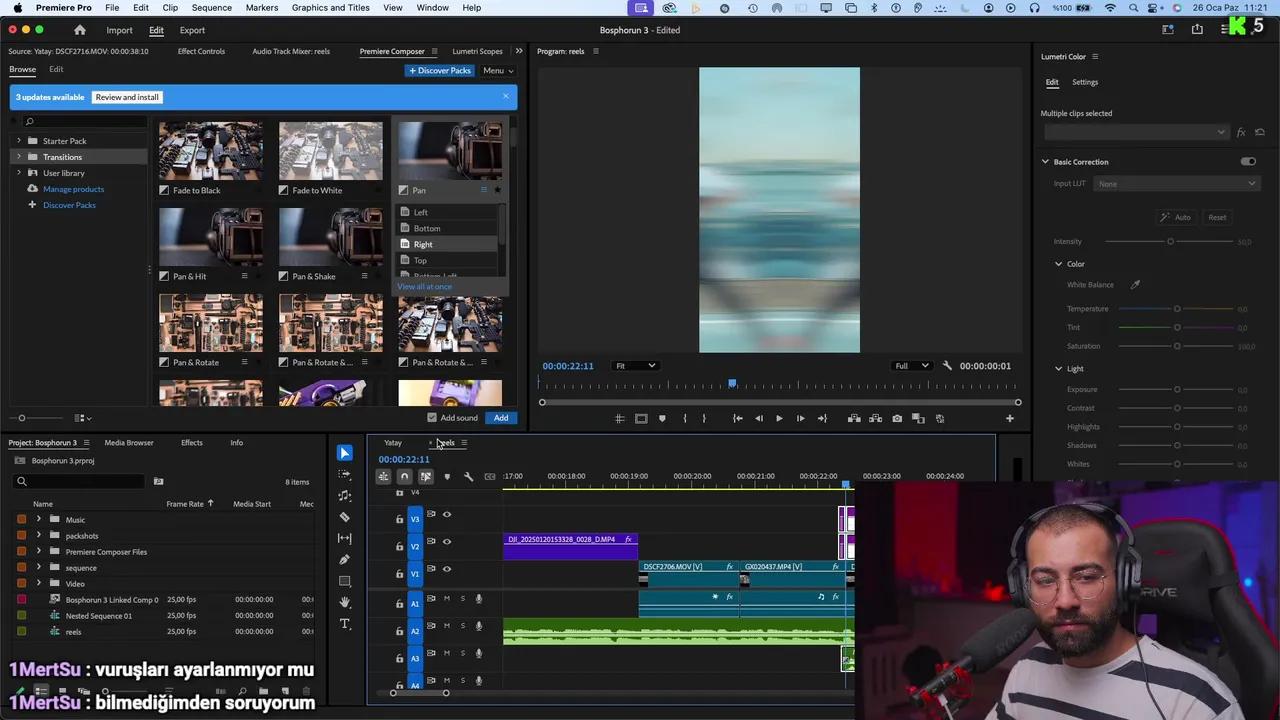The width and height of the screenshot is (1280, 720).
Task: Expand the Music bin in Project panel
Action: tap(39, 520)
